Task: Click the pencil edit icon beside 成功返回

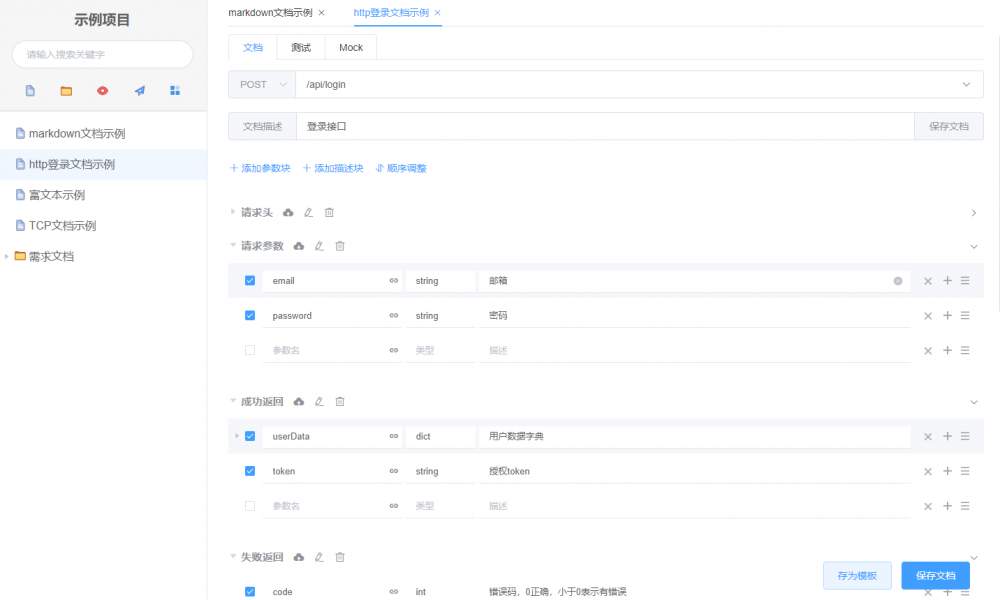Action: [319, 402]
